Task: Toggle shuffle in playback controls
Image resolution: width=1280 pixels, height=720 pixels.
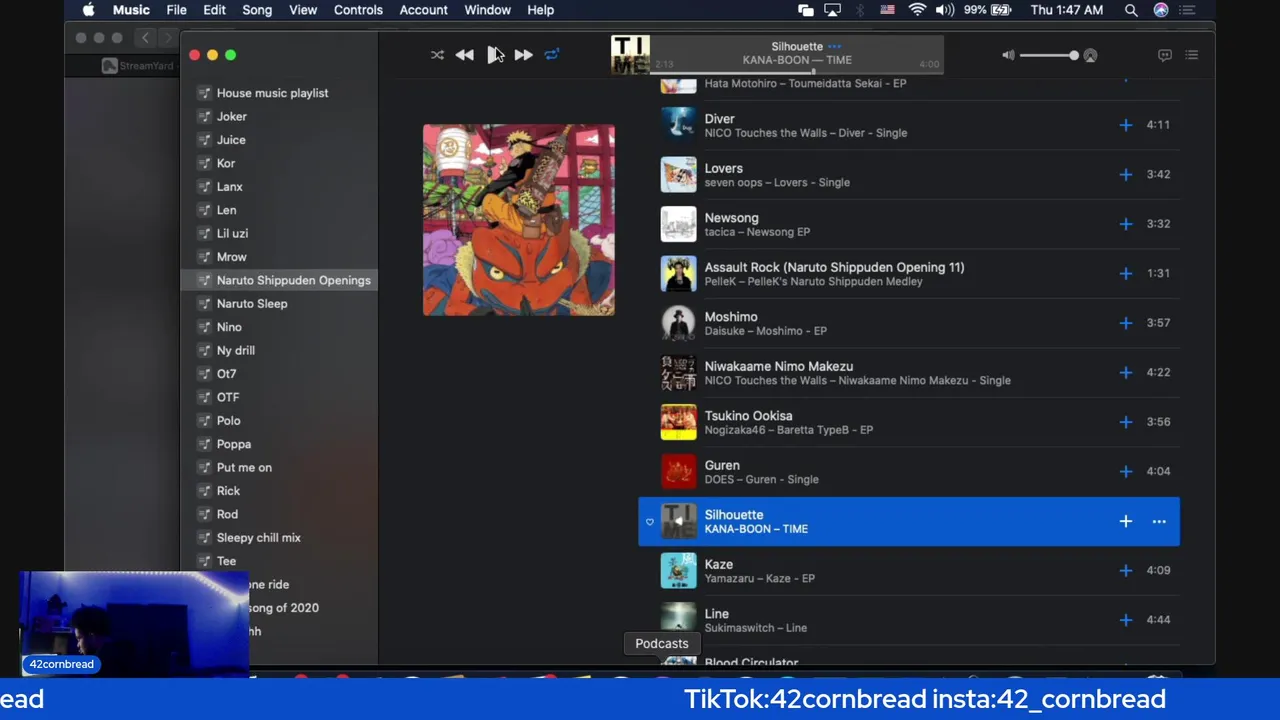Action: (x=437, y=55)
